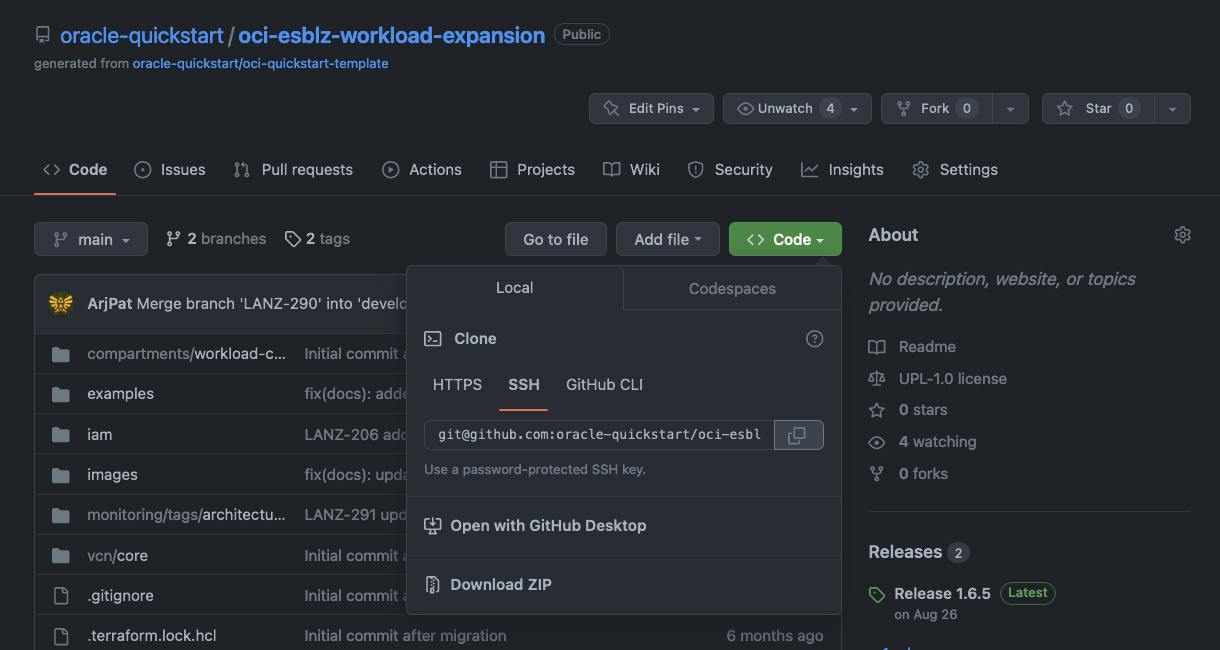Screen dimensions: 1220x650
Task: Select Open with GitHub Desktop
Action: click(549, 525)
